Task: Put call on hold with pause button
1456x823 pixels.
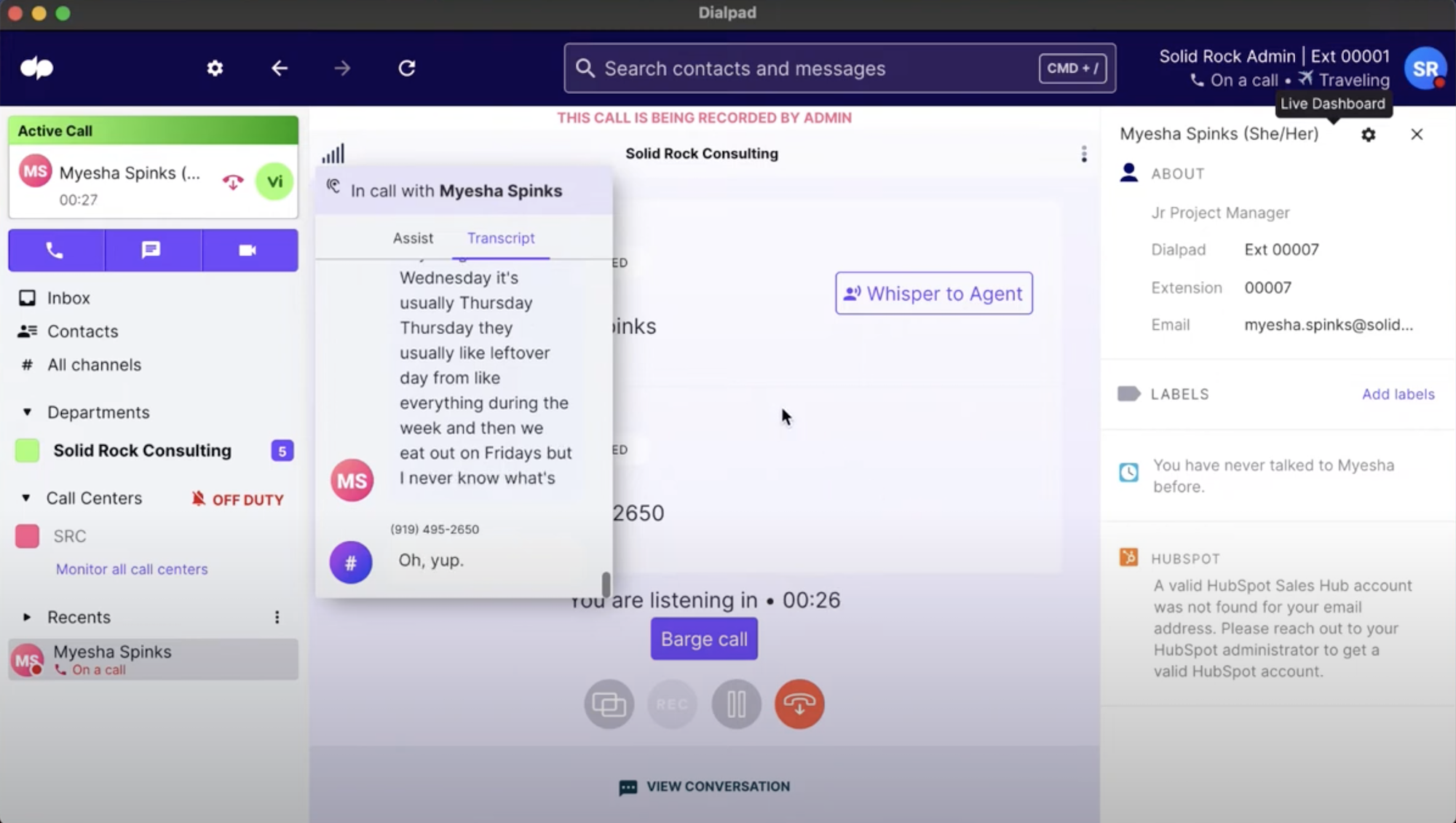Action: (x=736, y=704)
